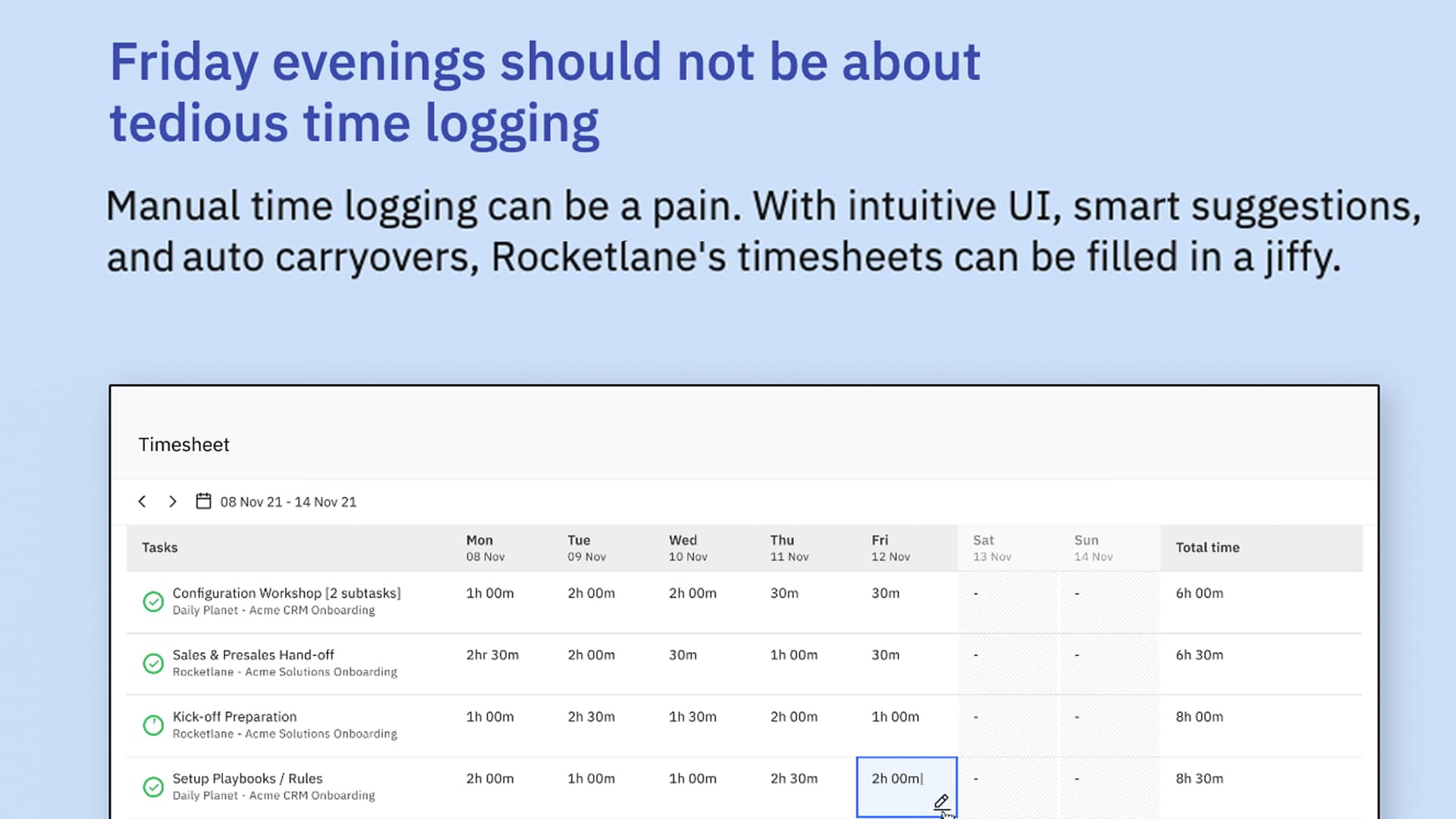Click Saturday cell for Configuration Workshop
This screenshot has height=819, width=1456.
pos(1008,602)
